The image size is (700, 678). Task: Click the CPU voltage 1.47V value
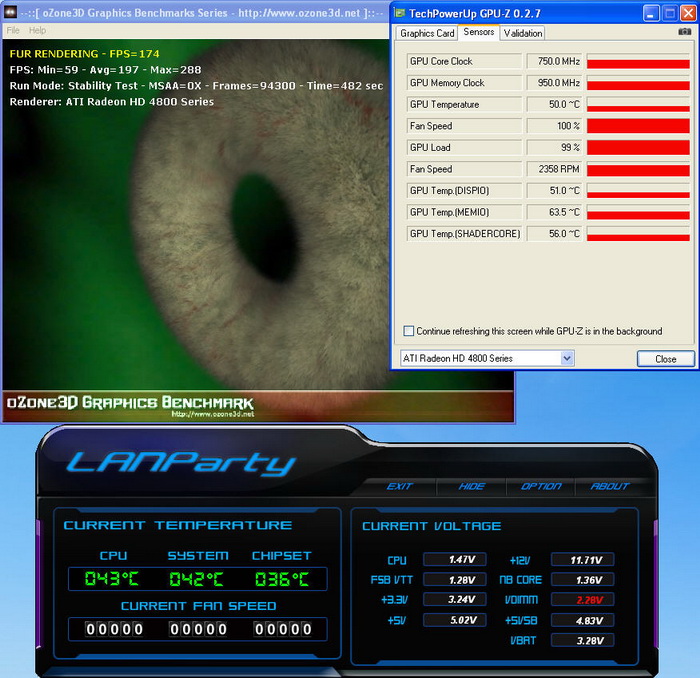[454, 559]
